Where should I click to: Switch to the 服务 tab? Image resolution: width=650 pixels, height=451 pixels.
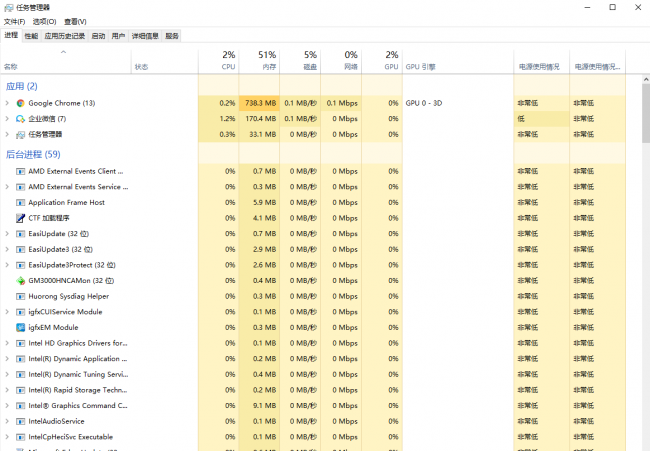point(172,36)
